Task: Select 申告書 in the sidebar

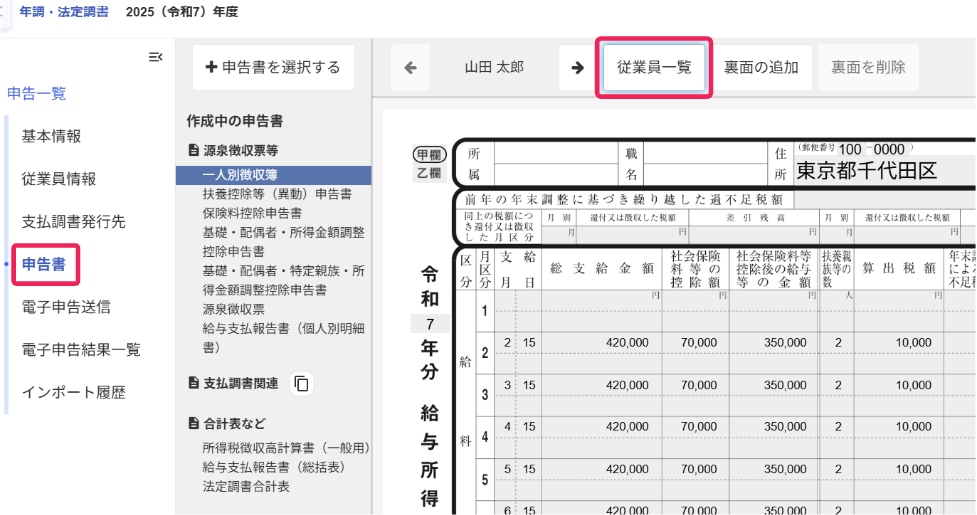Action: 44,264
